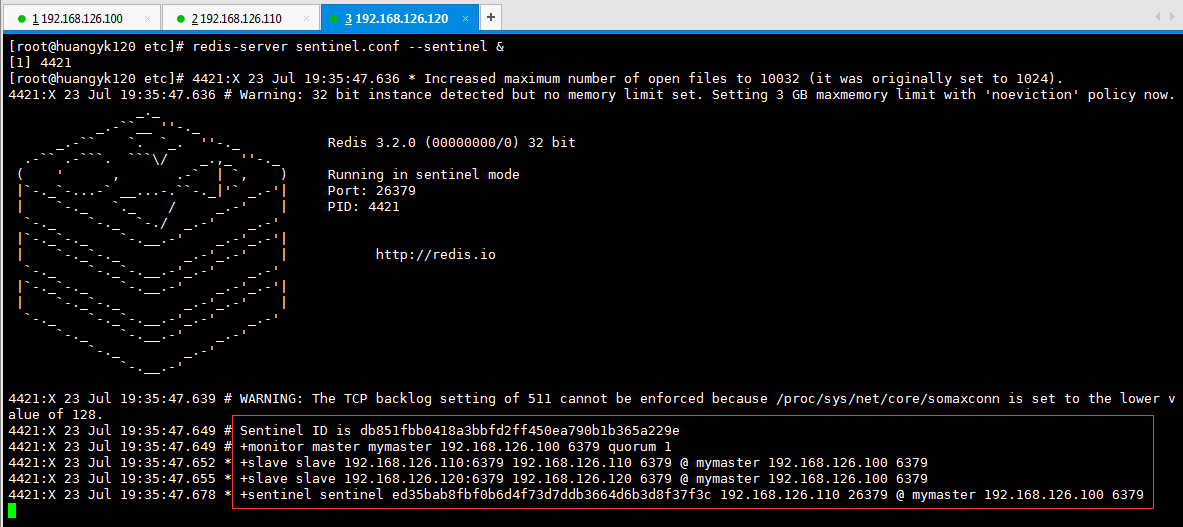Click the http://redis.io URL in terminal
Screen dimensions: 1183x527
(x=435, y=255)
